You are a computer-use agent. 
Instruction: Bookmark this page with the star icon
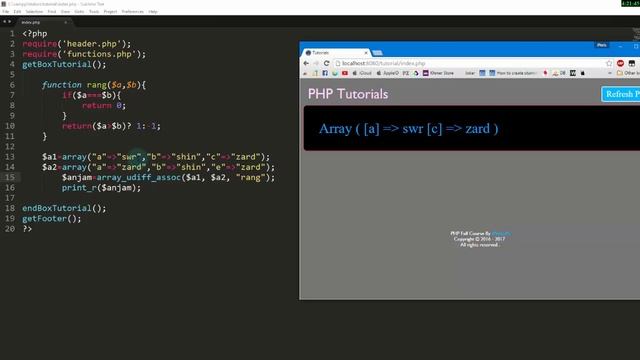coord(609,63)
